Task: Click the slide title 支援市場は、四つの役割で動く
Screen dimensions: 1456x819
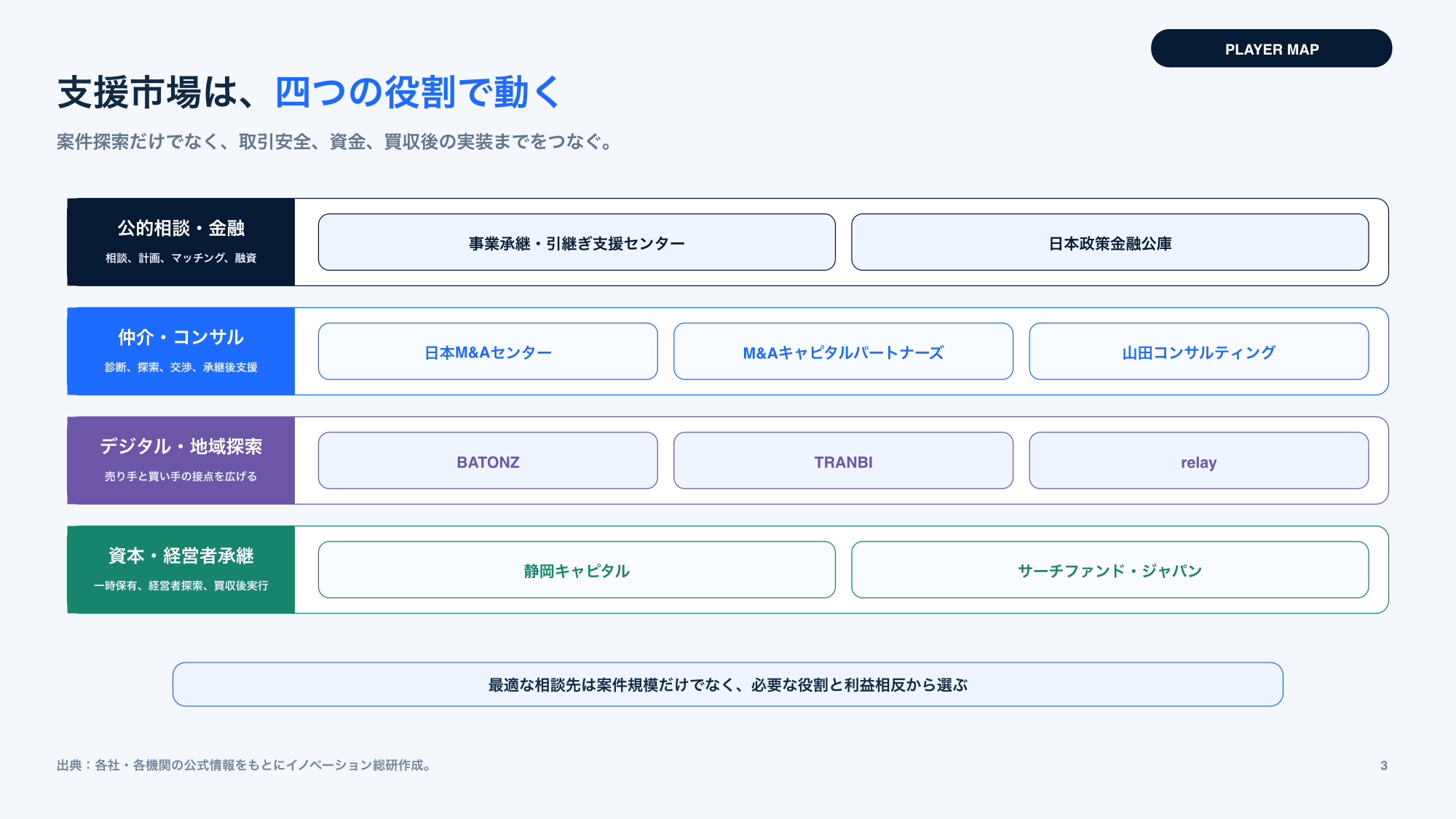Action: (x=309, y=92)
